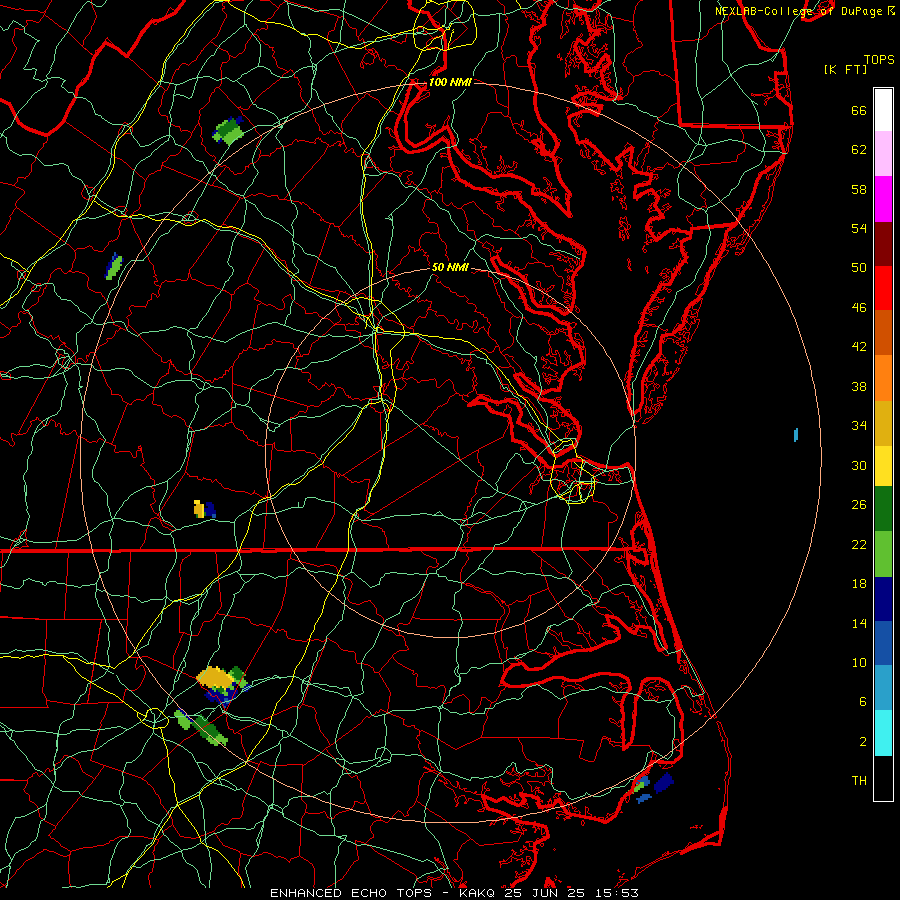Screen dimensions: 900x900
Task: Click the yellow swatch between 34 and 30
Action: [883, 466]
